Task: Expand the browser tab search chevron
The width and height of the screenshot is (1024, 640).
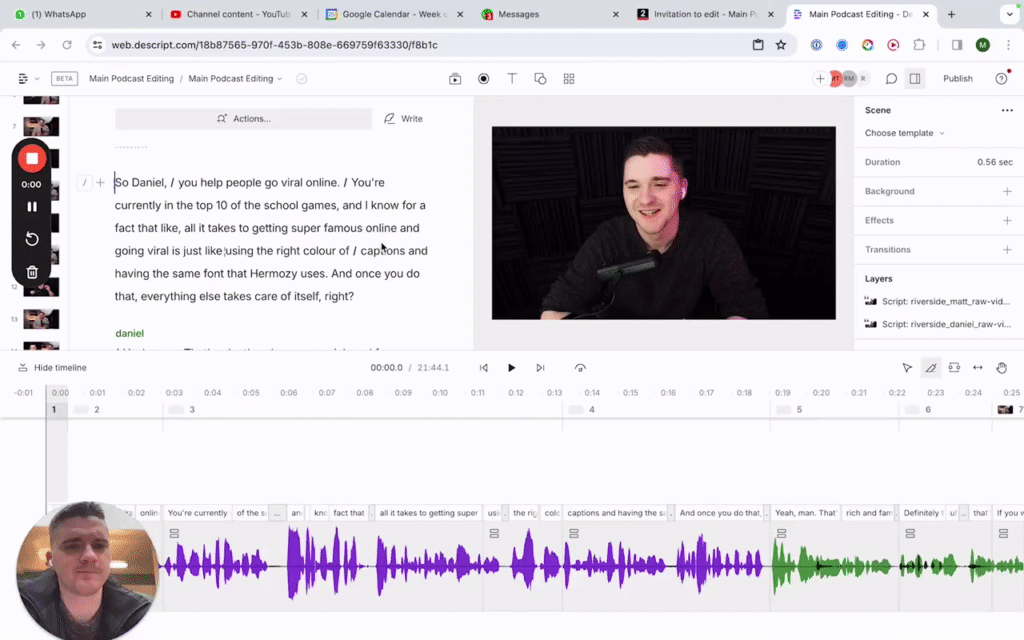Action: [x=1010, y=14]
